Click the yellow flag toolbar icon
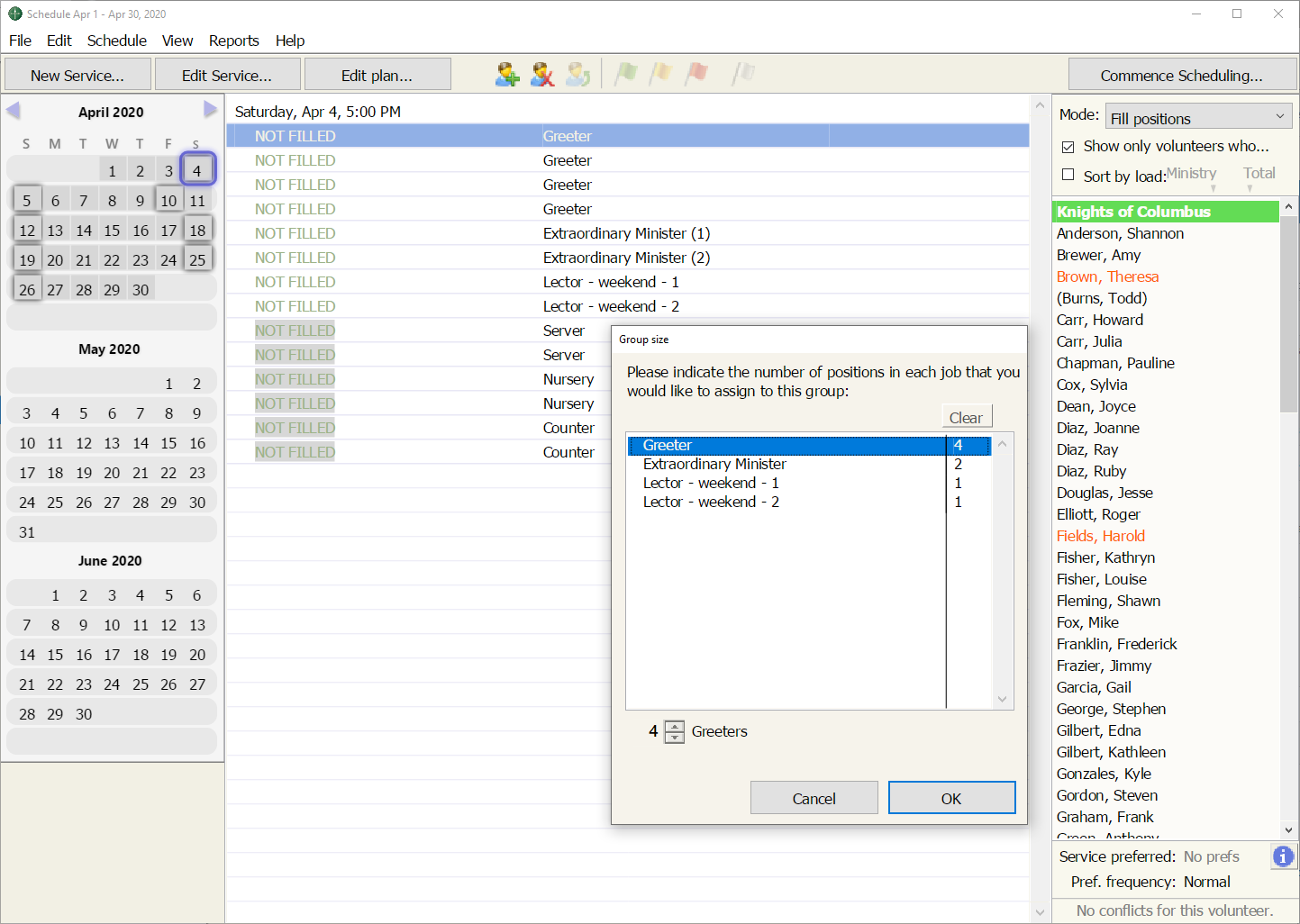 [661, 74]
